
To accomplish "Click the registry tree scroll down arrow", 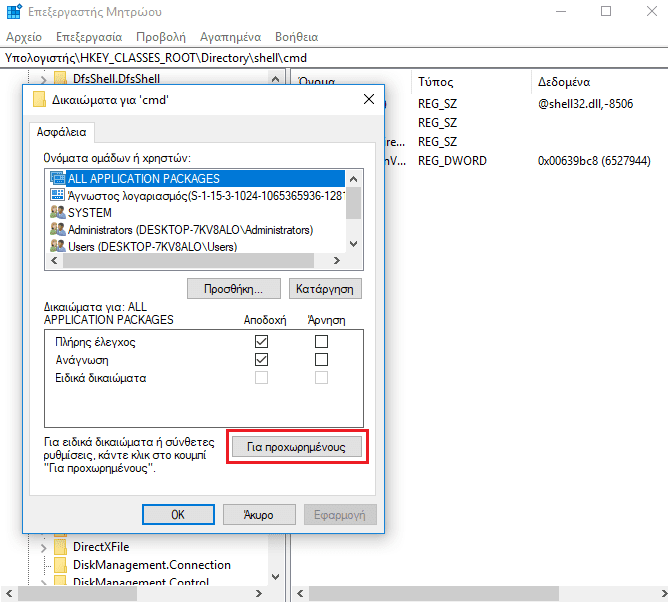I will [x=275, y=577].
